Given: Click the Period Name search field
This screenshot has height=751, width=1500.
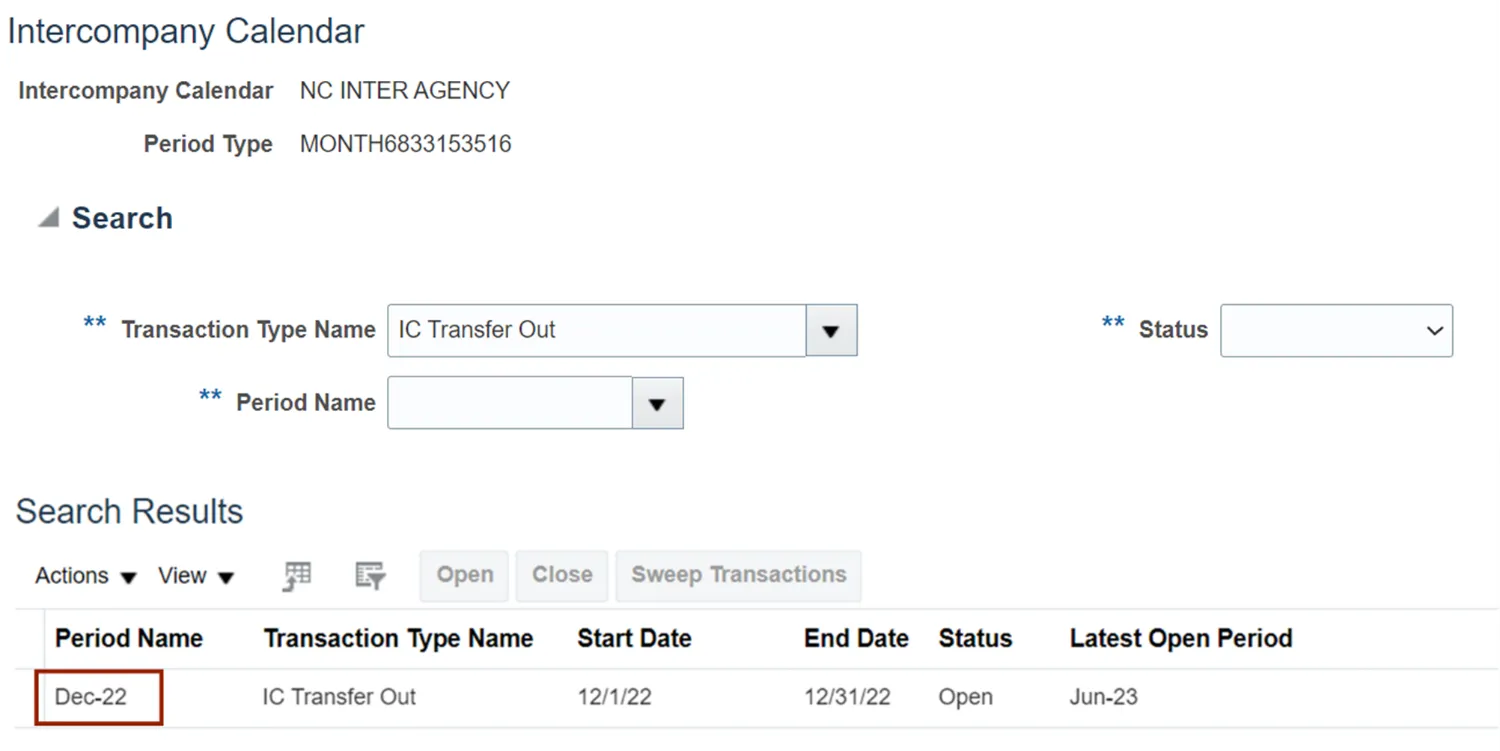Looking at the screenshot, I should coord(510,403).
